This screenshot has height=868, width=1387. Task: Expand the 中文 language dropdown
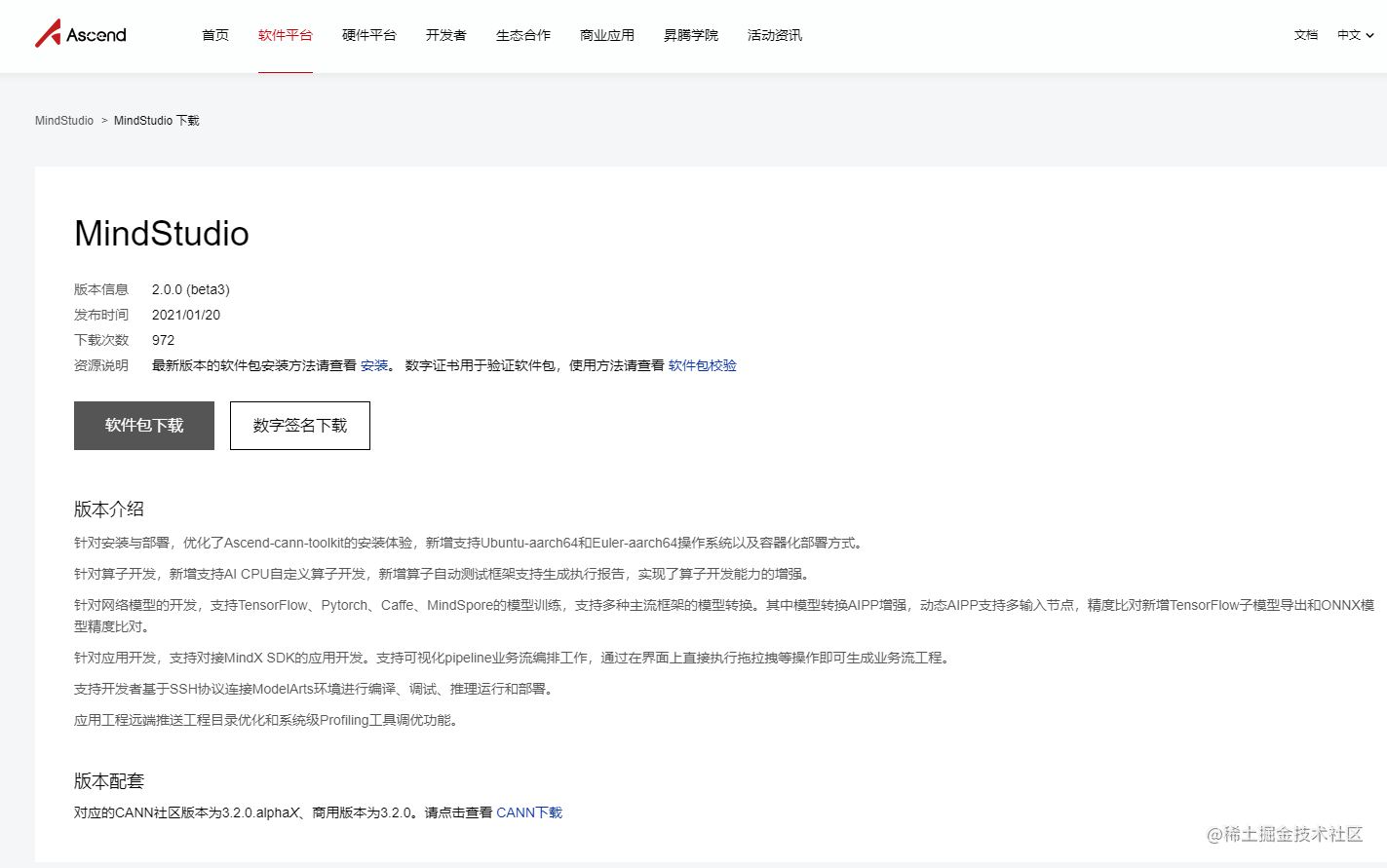(1355, 35)
